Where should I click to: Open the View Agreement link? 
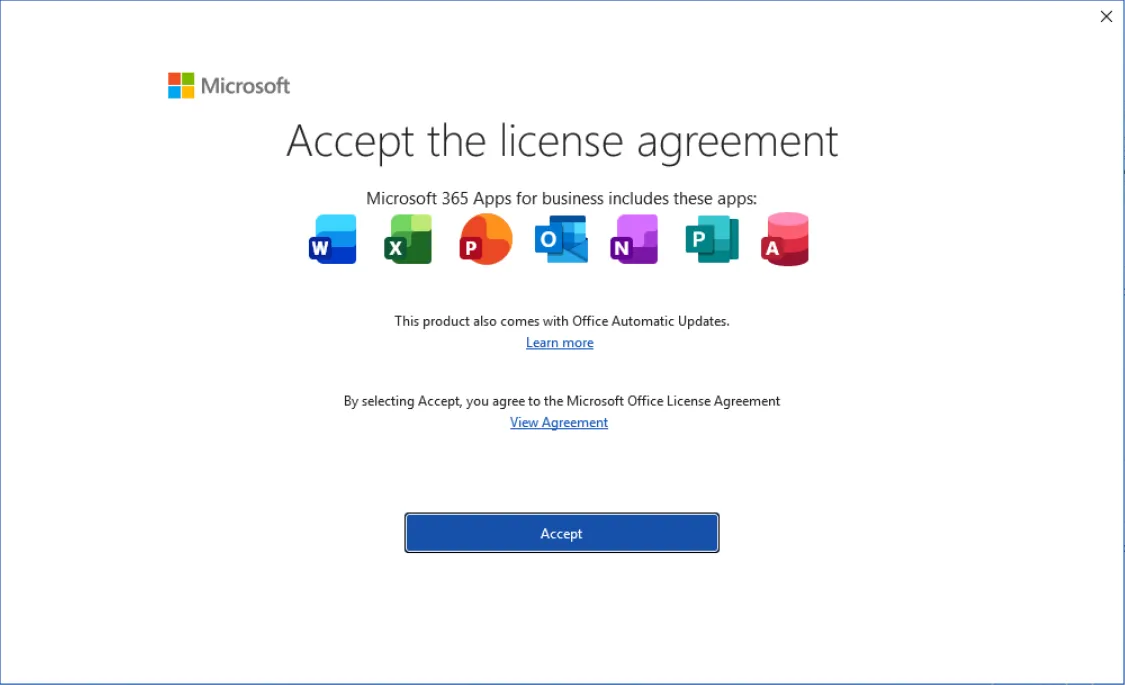559,422
